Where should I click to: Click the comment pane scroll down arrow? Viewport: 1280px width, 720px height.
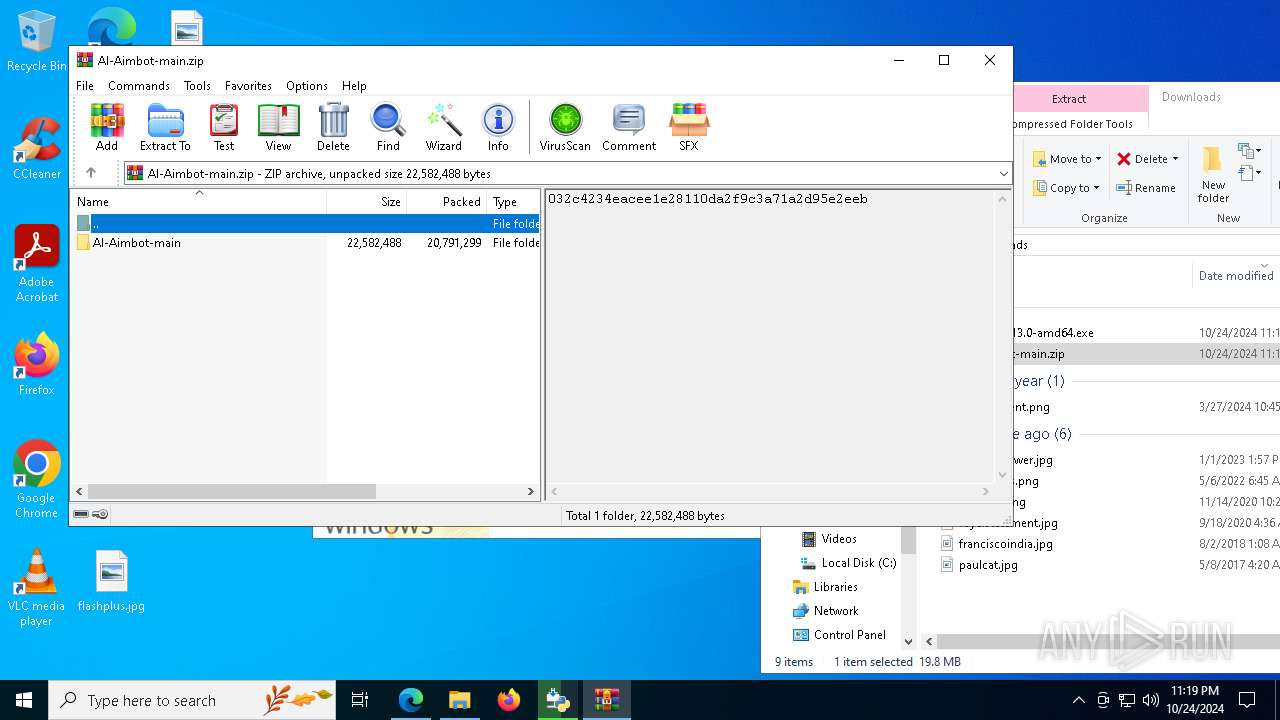pyautogui.click(x=1002, y=476)
